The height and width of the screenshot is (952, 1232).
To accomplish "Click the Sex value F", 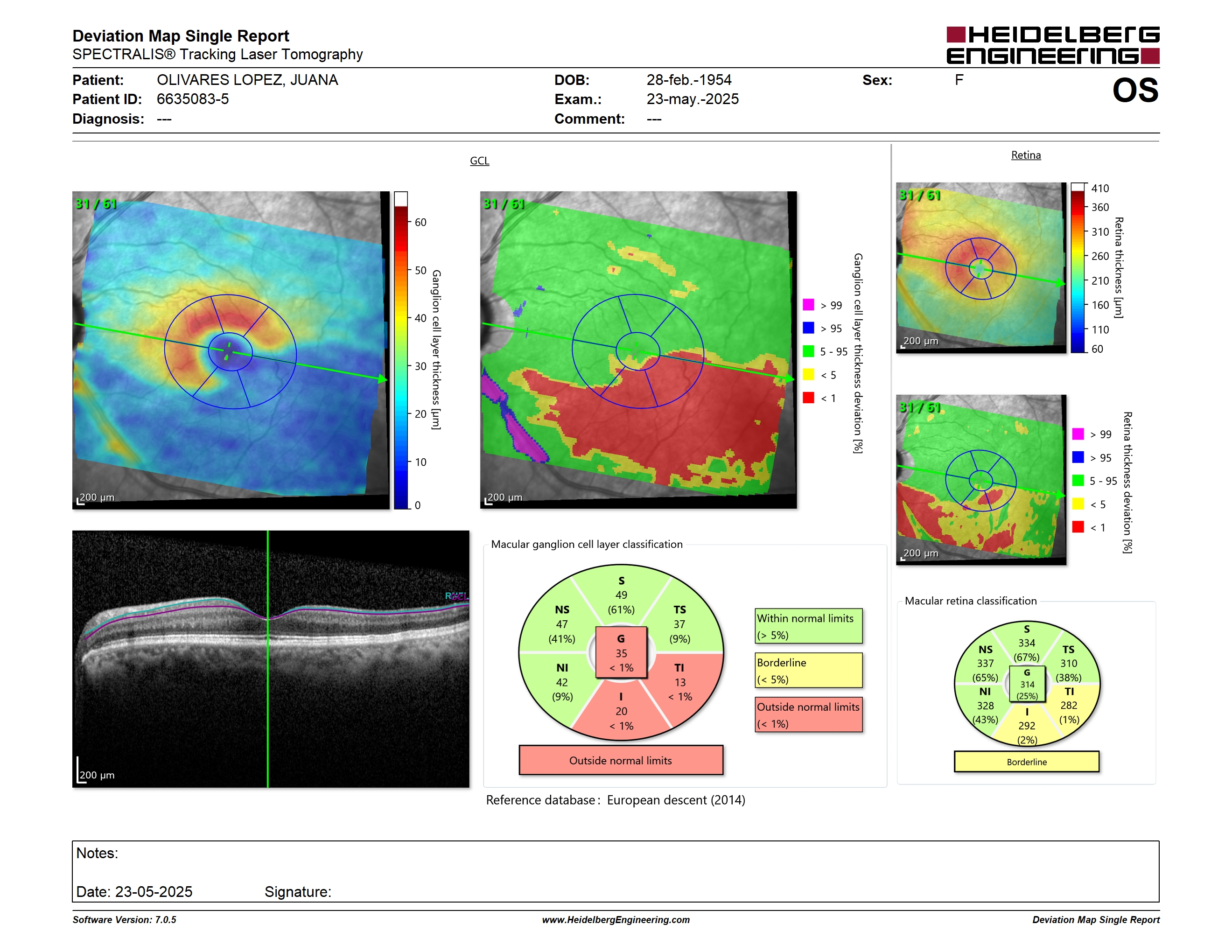I will (x=959, y=80).
